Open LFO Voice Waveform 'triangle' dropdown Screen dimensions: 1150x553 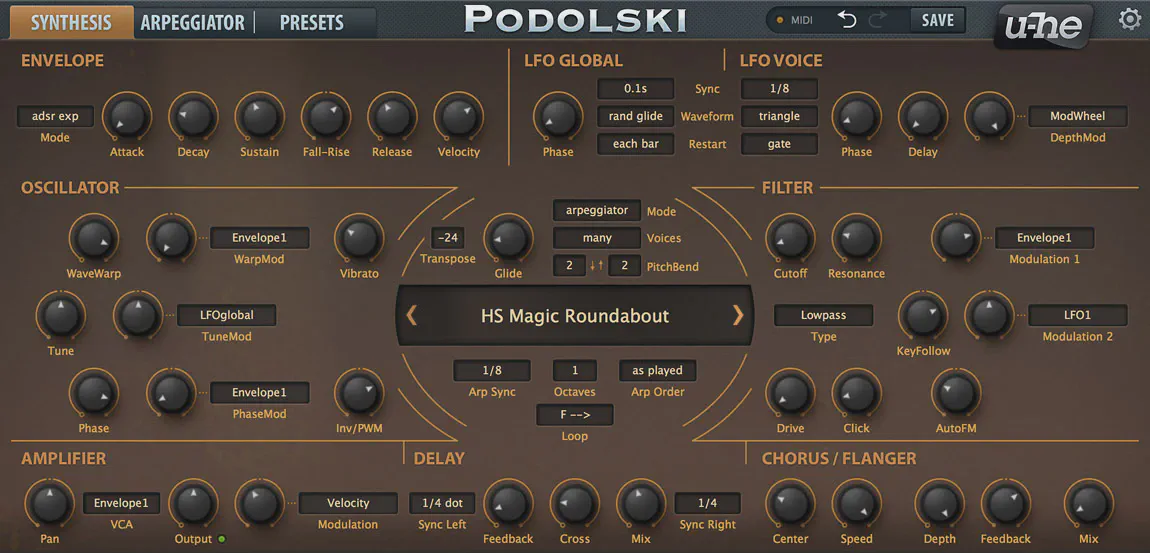click(779, 116)
